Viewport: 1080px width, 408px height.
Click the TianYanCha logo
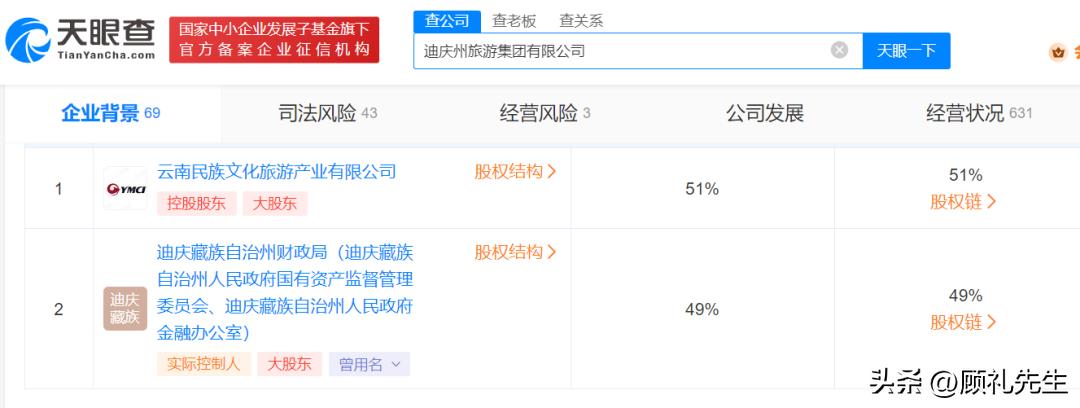(x=80, y=40)
